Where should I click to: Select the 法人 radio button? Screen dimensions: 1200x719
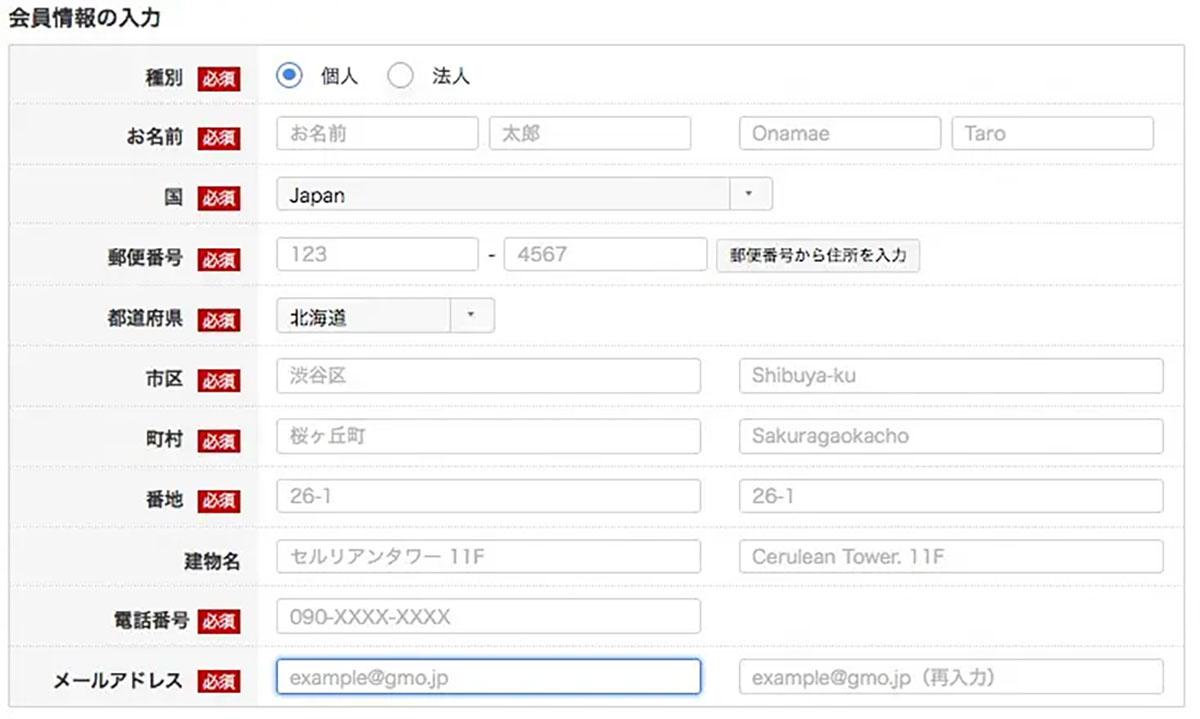[x=400, y=76]
